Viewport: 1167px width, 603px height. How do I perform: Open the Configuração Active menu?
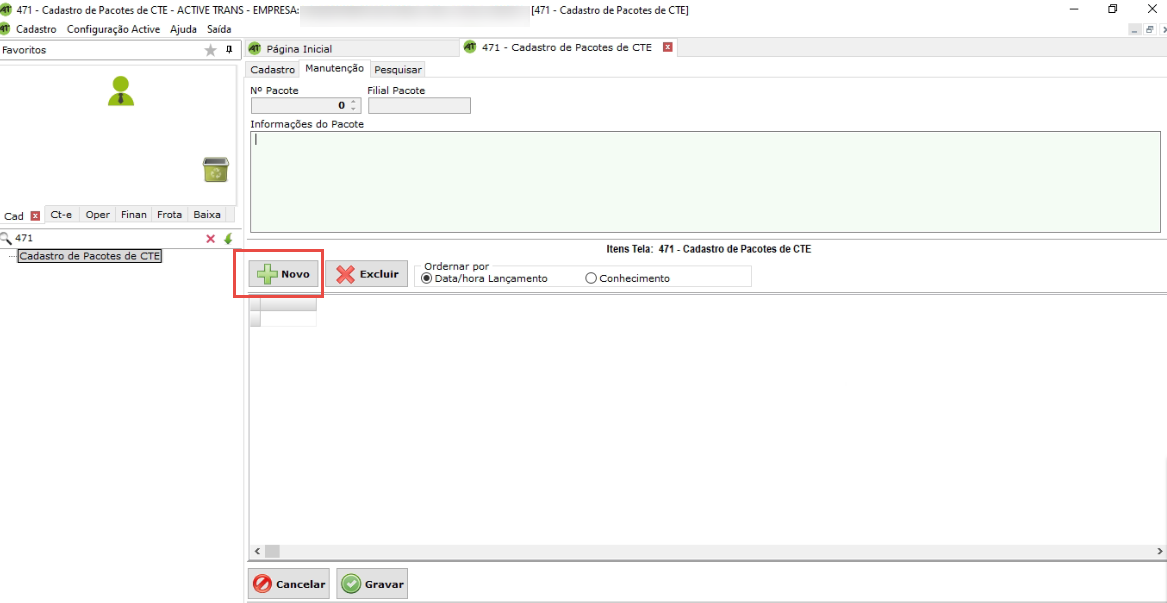point(113,29)
